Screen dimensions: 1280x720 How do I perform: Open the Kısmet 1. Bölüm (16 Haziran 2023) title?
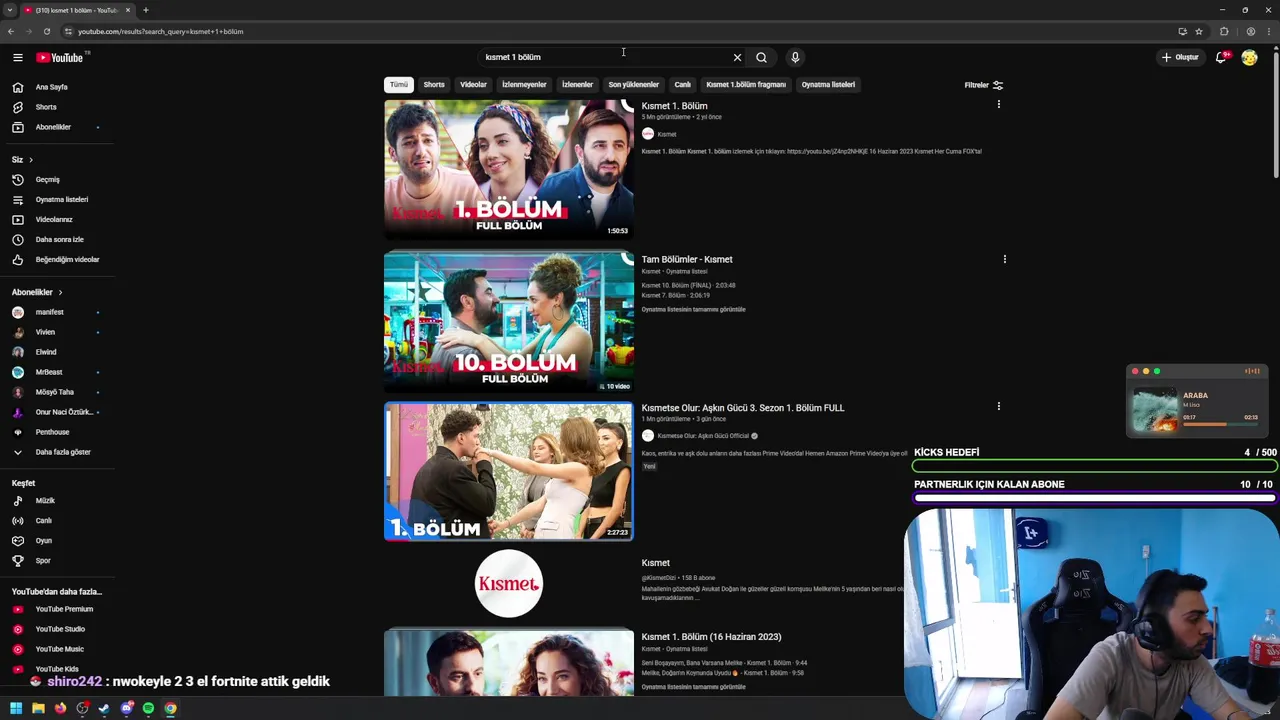point(711,637)
